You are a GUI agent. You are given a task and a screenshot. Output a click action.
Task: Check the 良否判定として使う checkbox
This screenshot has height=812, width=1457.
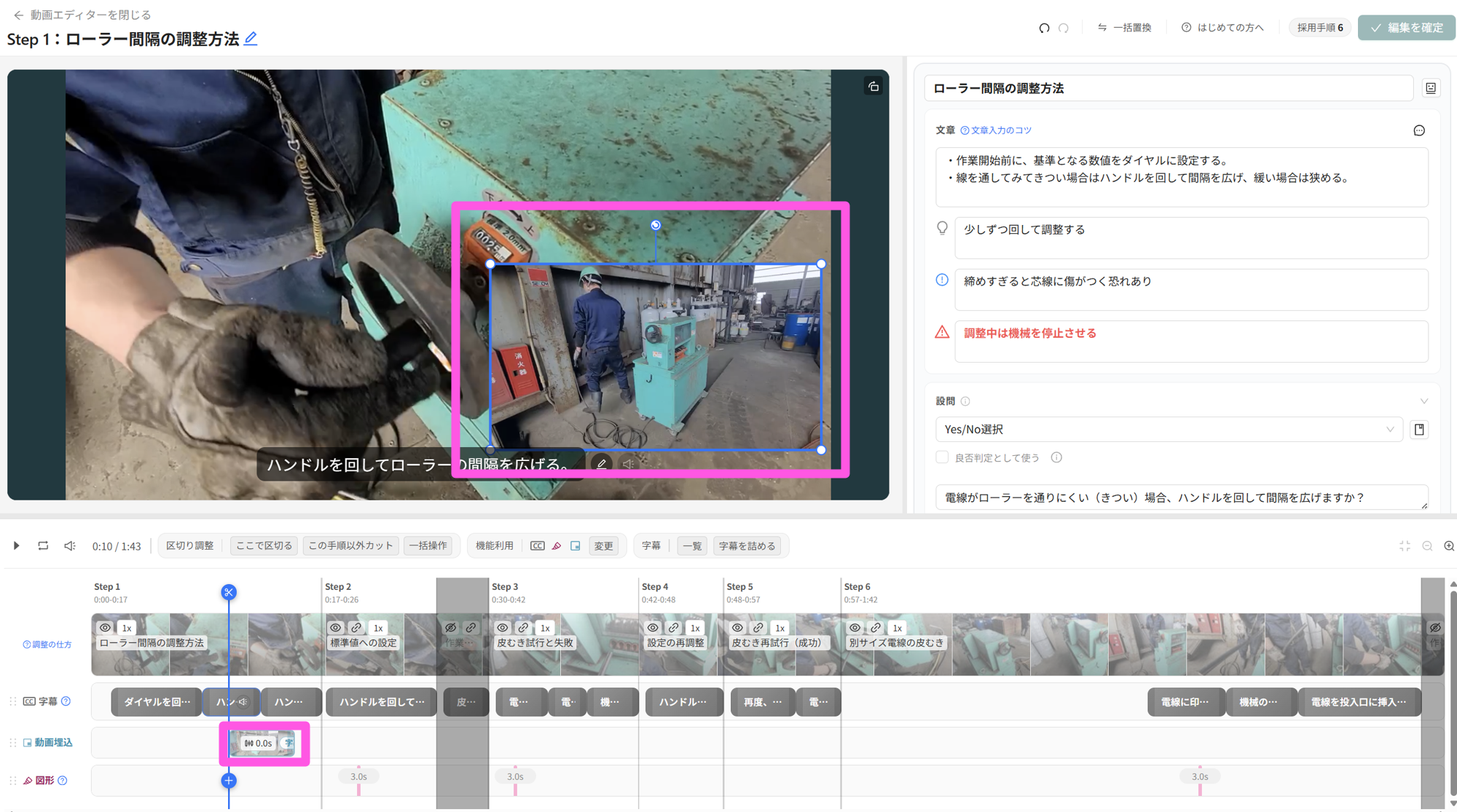click(x=942, y=457)
